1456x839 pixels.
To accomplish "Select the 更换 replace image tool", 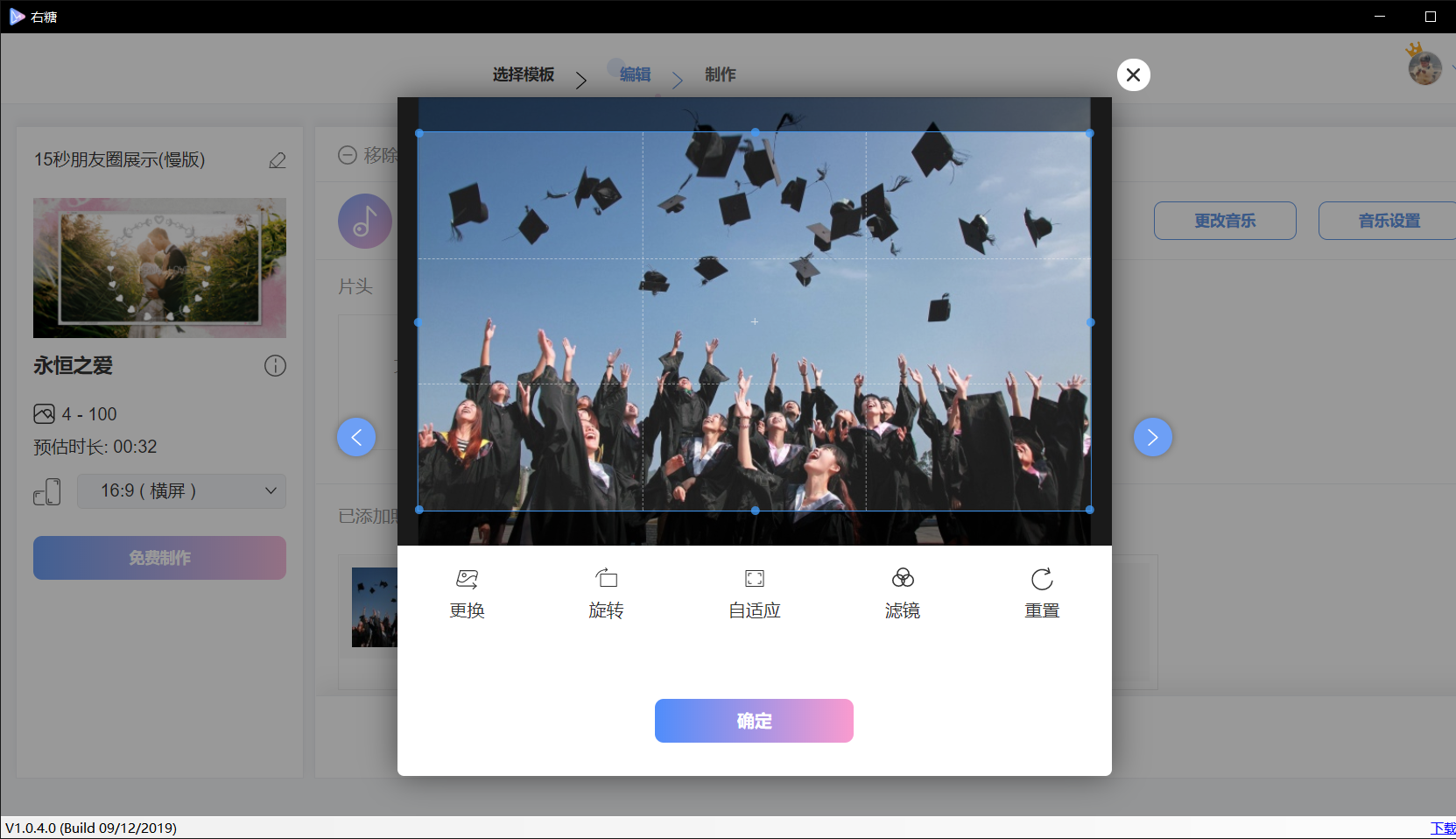I will click(467, 592).
